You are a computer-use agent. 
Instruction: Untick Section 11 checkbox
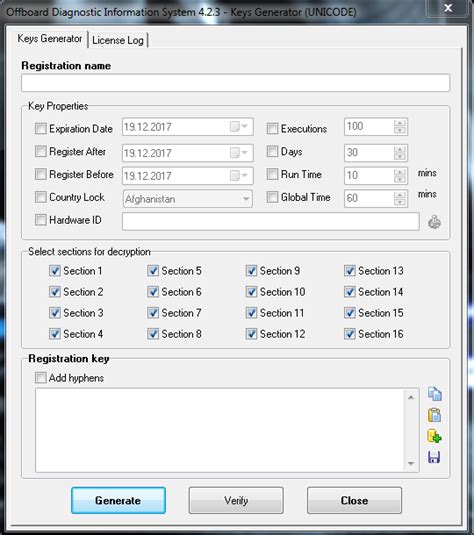click(x=251, y=313)
